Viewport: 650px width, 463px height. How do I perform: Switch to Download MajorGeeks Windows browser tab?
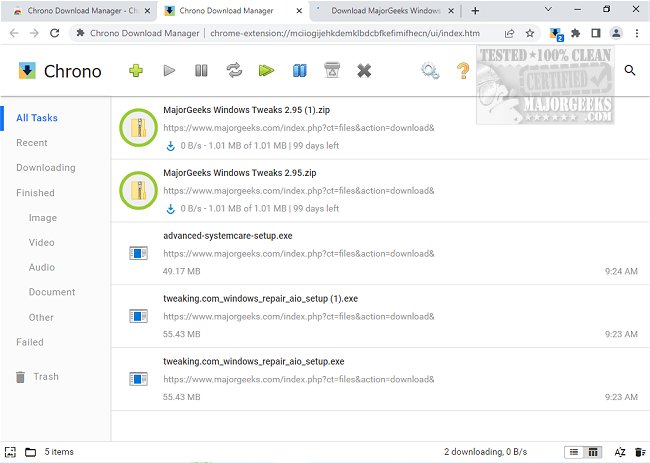point(385,10)
